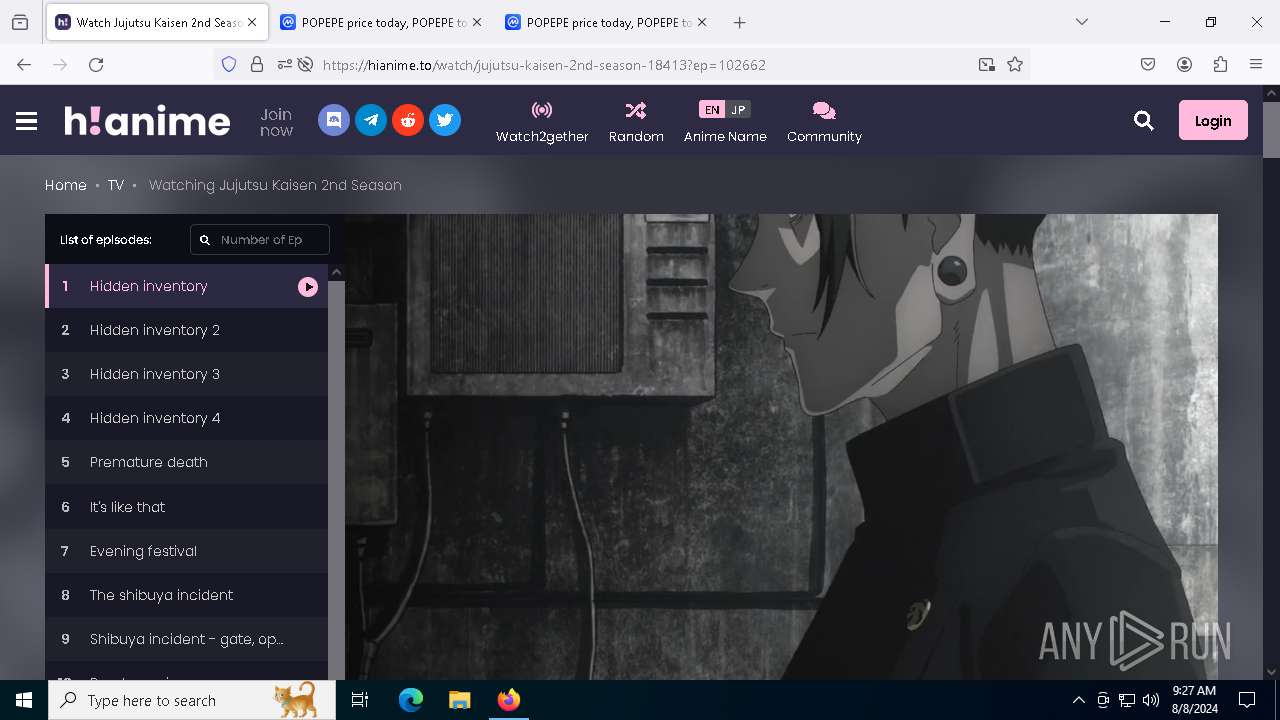
Task: Click the site padlock security icon
Action: (257, 64)
